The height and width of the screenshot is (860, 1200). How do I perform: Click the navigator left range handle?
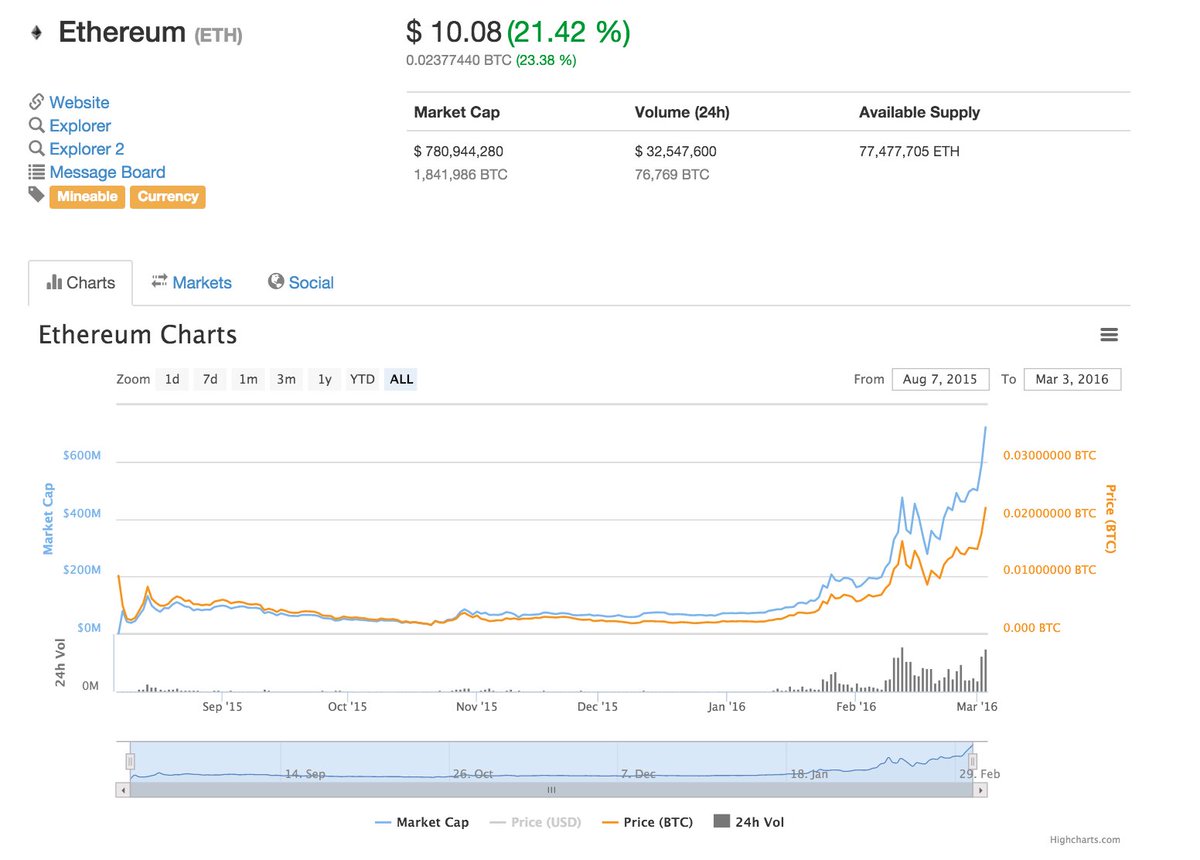tap(129, 761)
